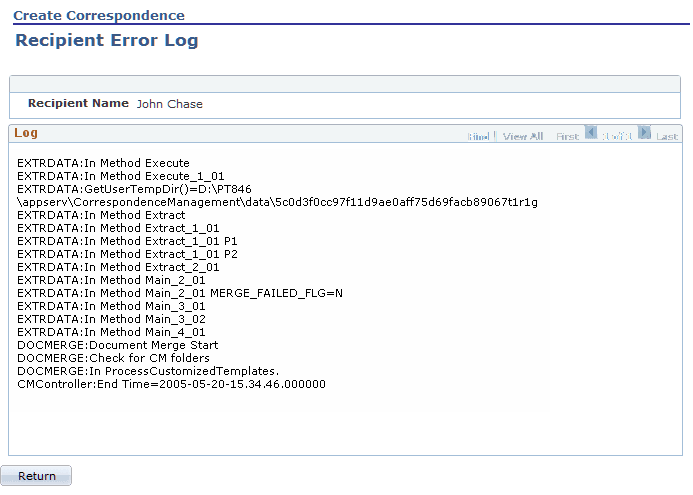The width and height of the screenshot is (693, 495).
Task: Select line 'EXTRDATA:In Method Main_3_01'
Action: tap(111, 306)
